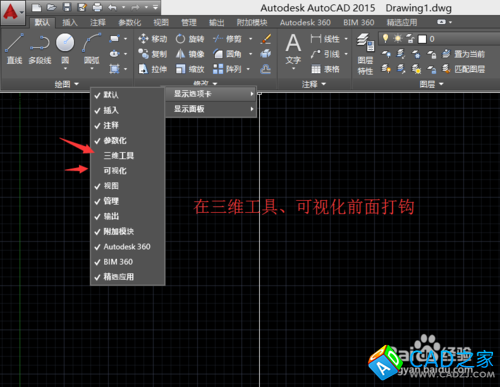The width and height of the screenshot is (500, 387).
Task: Expand the 绘图 panel dropdown
Action: tap(67, 84)
